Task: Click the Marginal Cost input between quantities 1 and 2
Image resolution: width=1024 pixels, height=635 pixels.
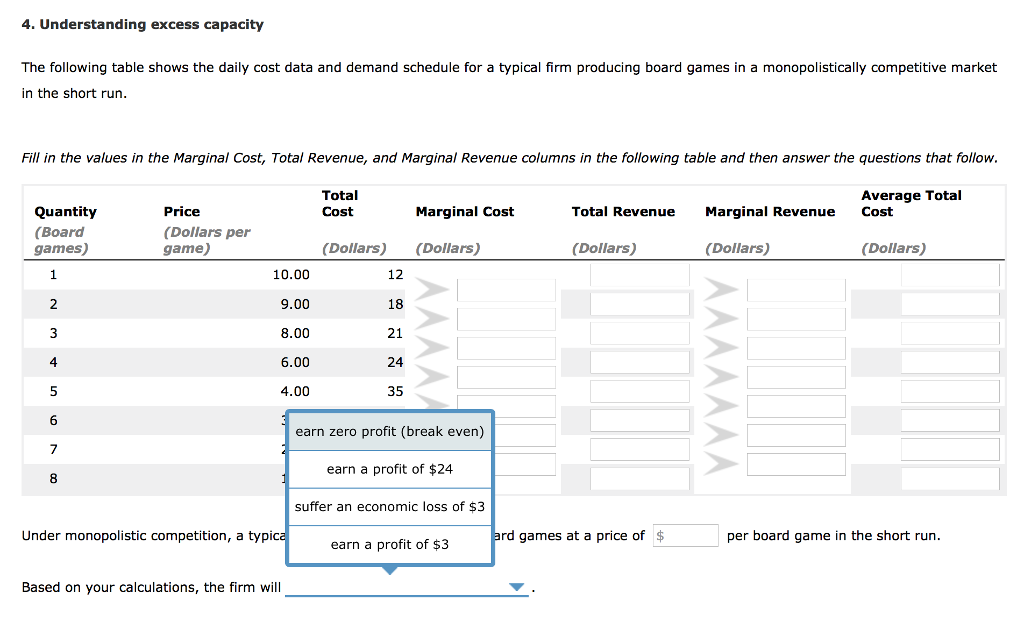Action: (506, 289)
